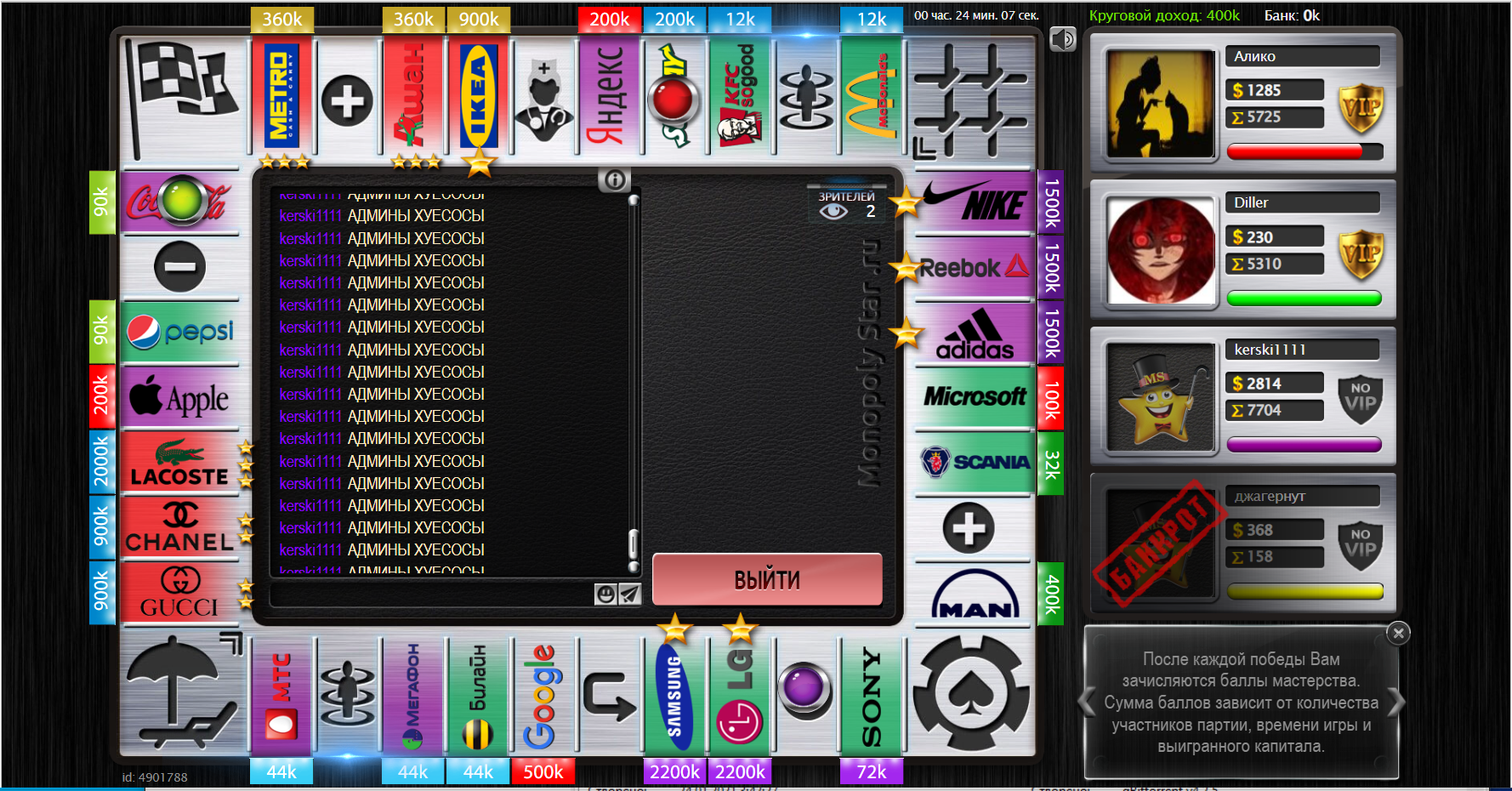Click the chat message input field
Image resolution: width=1512 pixels, height=791 pixels.
click(432, 595)
